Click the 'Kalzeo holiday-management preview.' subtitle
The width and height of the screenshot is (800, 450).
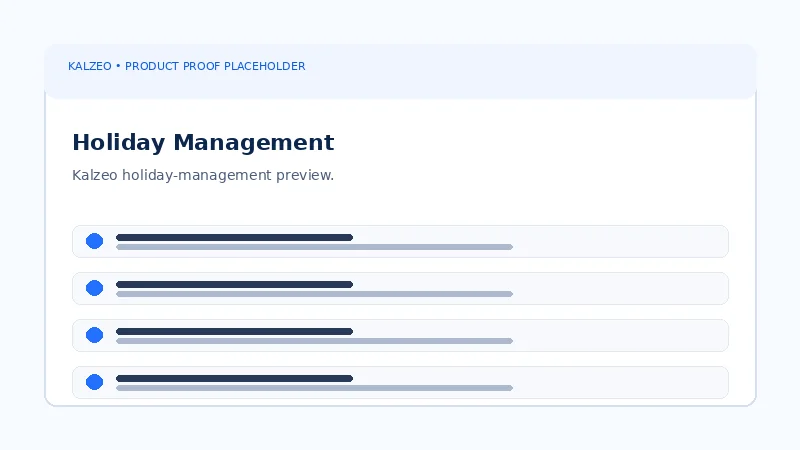[203, 175]
